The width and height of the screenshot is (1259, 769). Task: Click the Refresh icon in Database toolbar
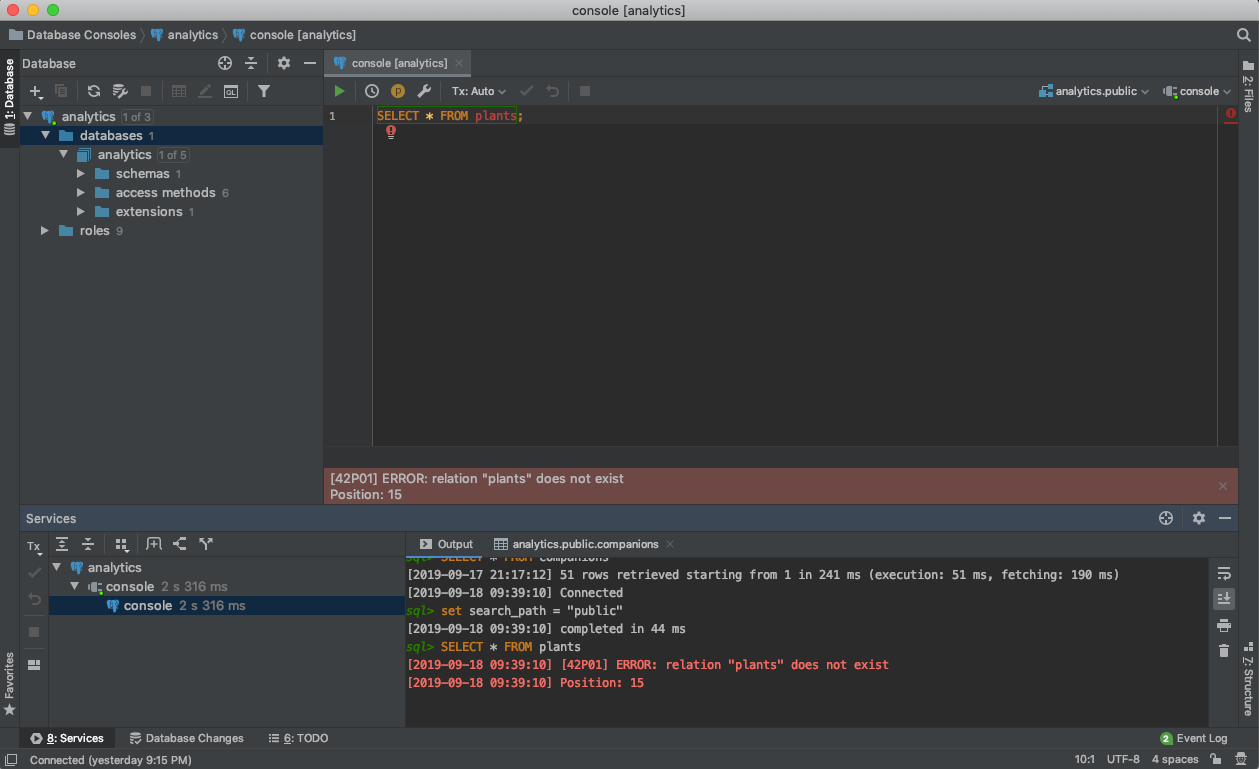tap(93, 91)
